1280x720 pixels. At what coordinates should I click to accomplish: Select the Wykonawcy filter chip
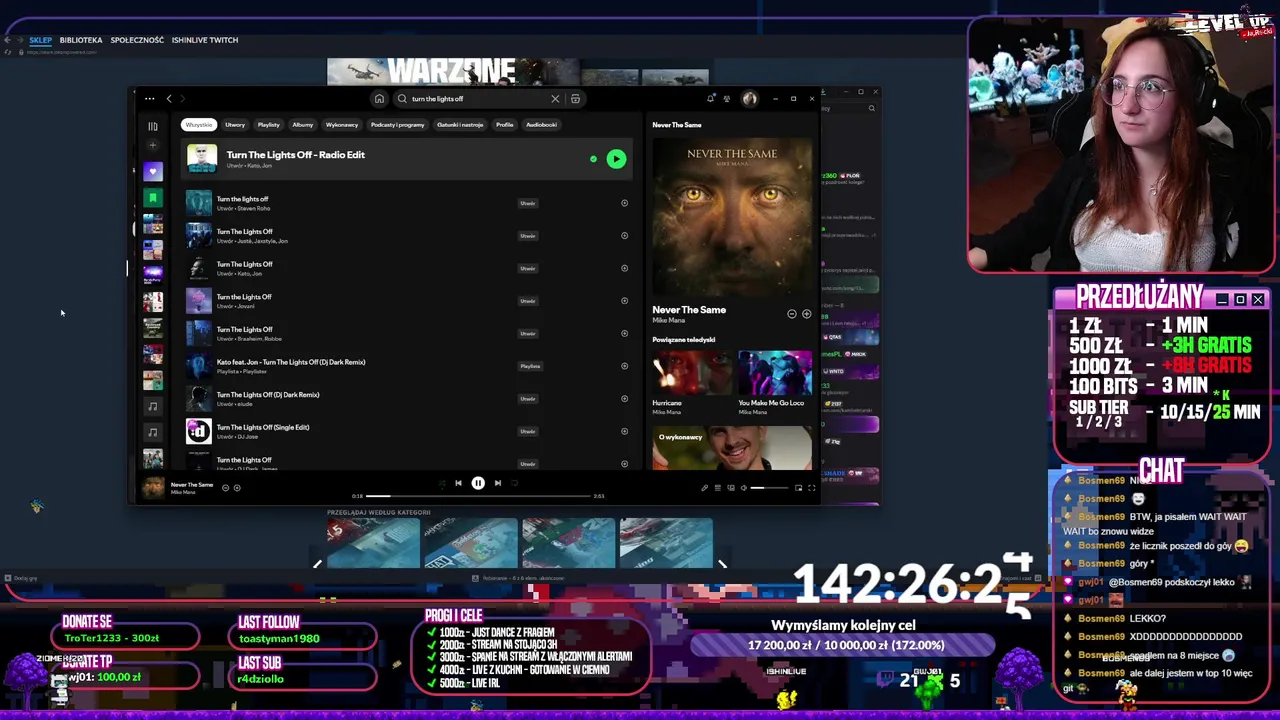[x=342, y=125]
